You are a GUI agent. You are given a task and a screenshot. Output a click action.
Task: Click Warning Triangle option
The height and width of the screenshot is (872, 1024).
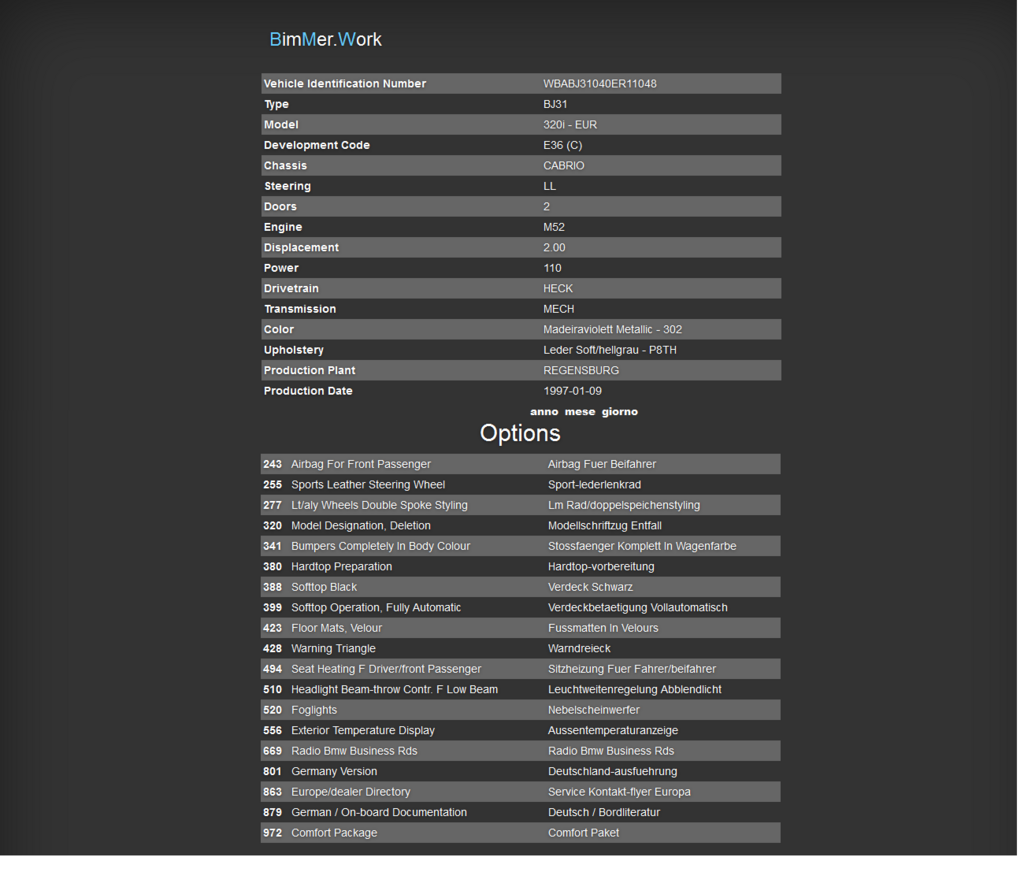tap(333, 649)
